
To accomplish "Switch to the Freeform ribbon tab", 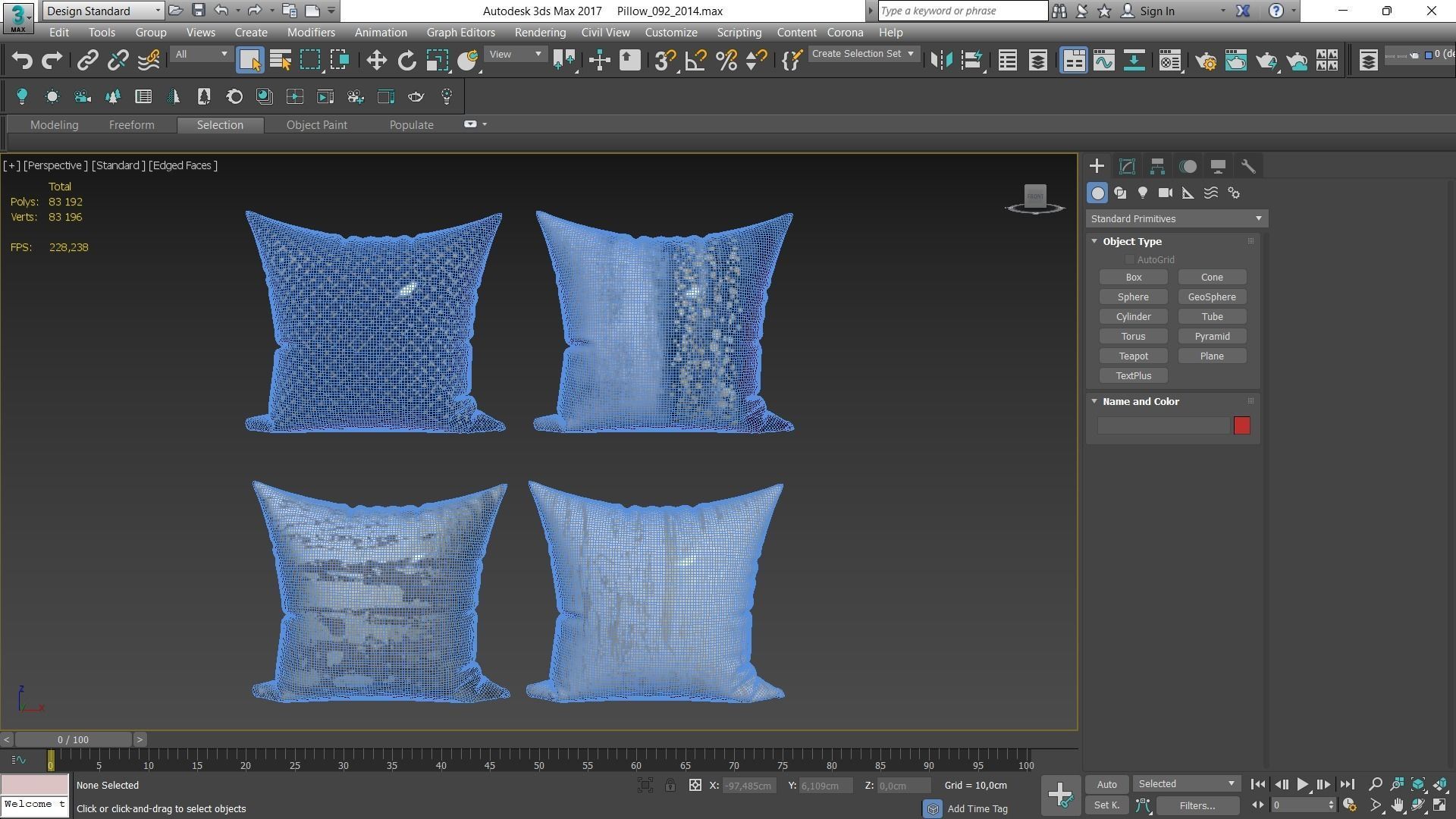I will point(131,125).
